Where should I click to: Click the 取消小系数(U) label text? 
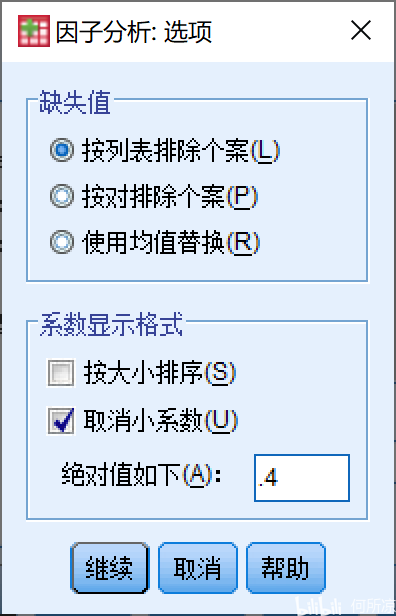pos(161,421)
